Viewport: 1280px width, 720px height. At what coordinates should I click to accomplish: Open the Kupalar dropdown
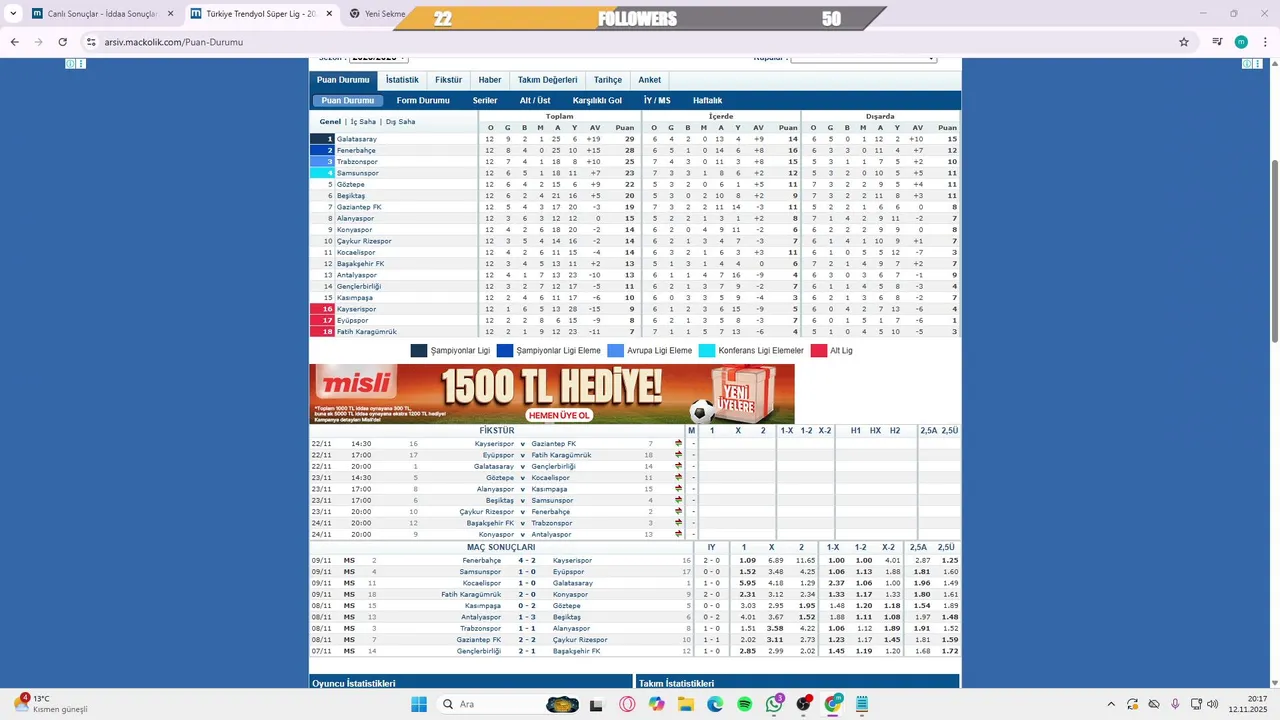863,59
